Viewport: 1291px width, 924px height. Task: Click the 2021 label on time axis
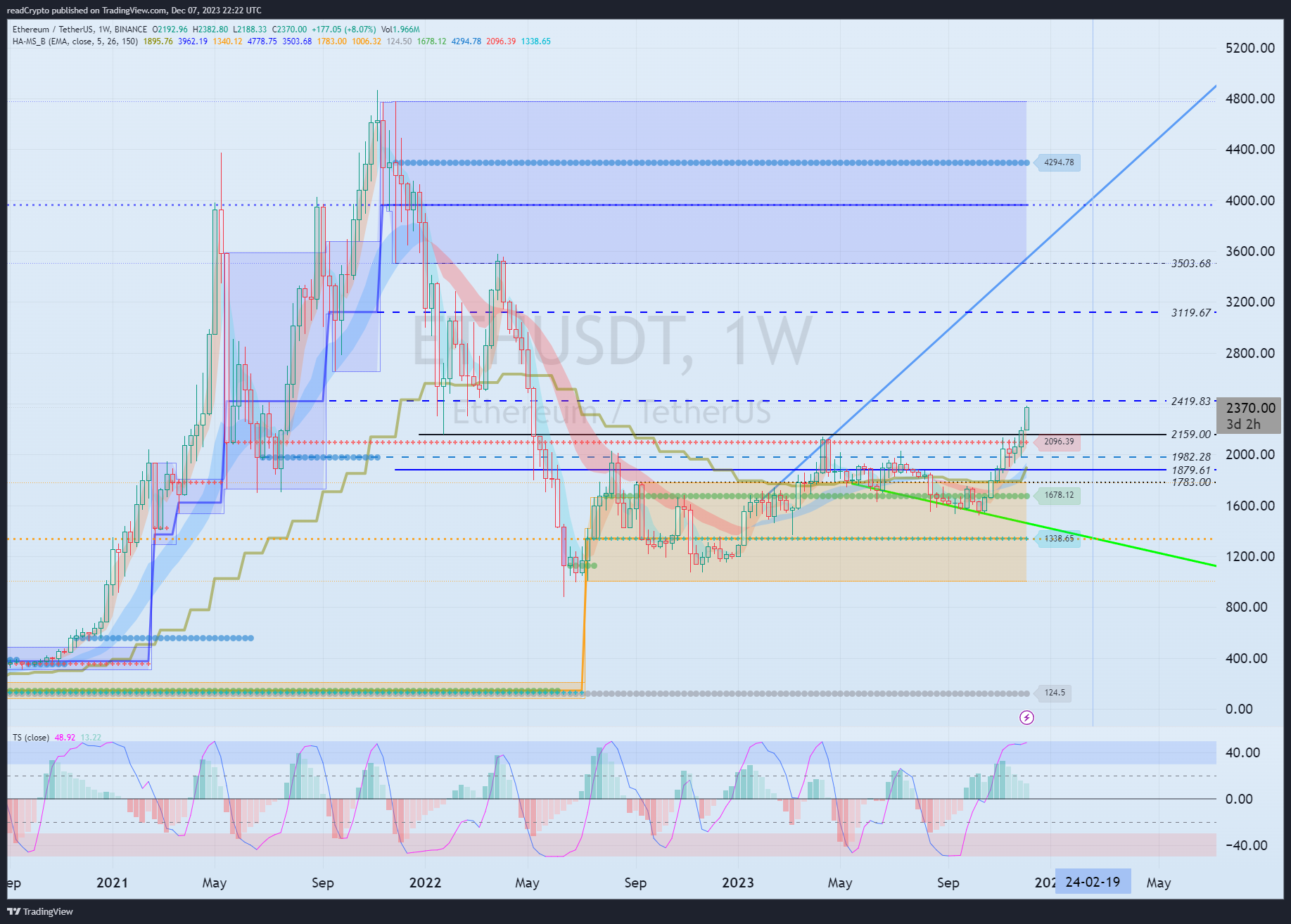click(112, 883)
